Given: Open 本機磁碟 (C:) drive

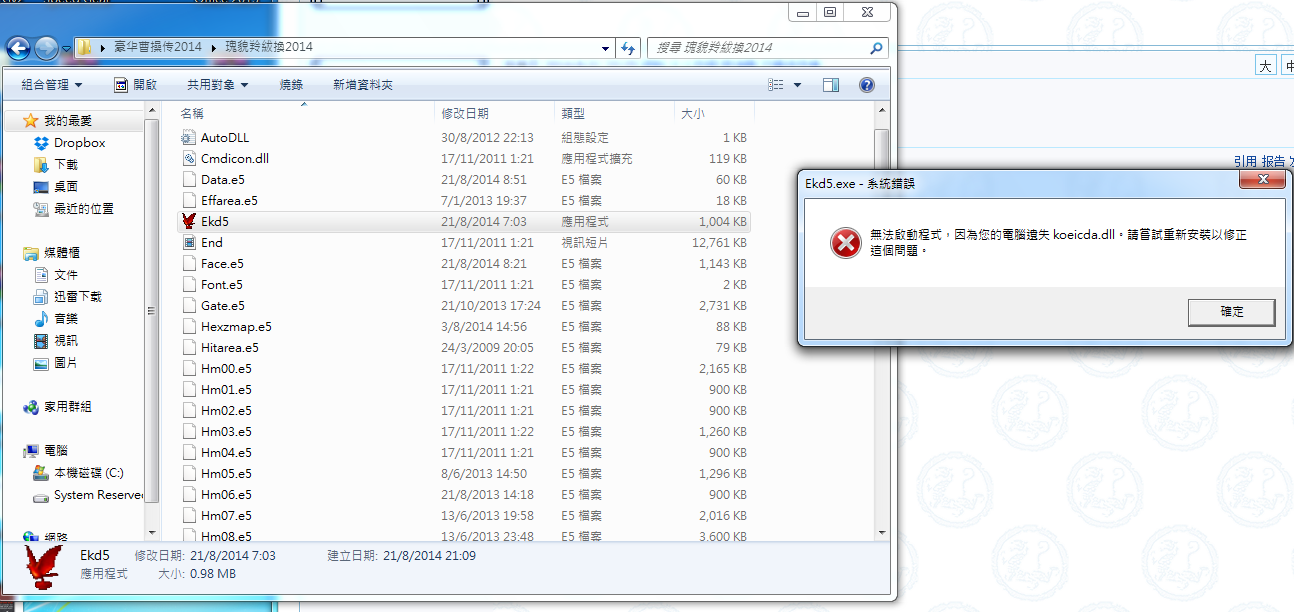Looking at the screenshot, I should 89,473.
